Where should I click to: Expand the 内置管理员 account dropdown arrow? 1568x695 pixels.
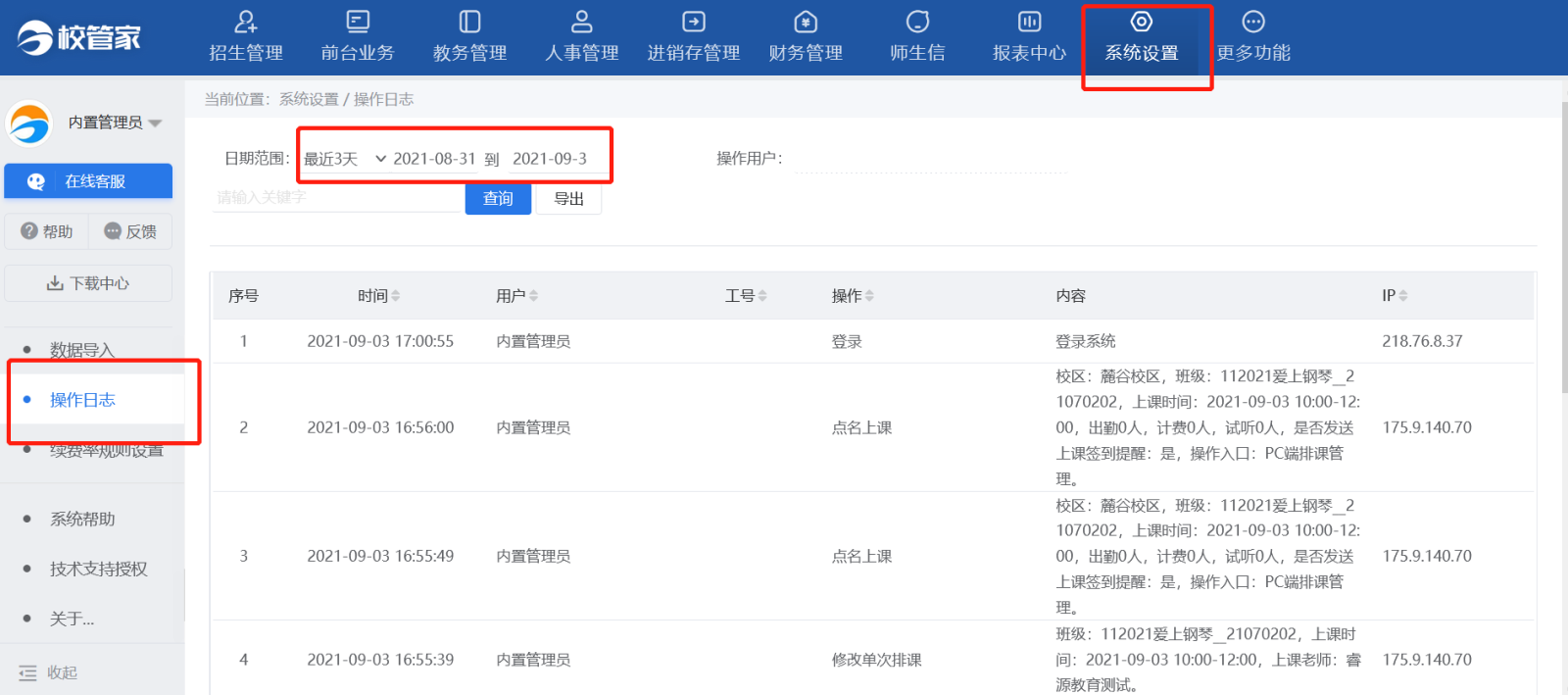pos(155,124)
